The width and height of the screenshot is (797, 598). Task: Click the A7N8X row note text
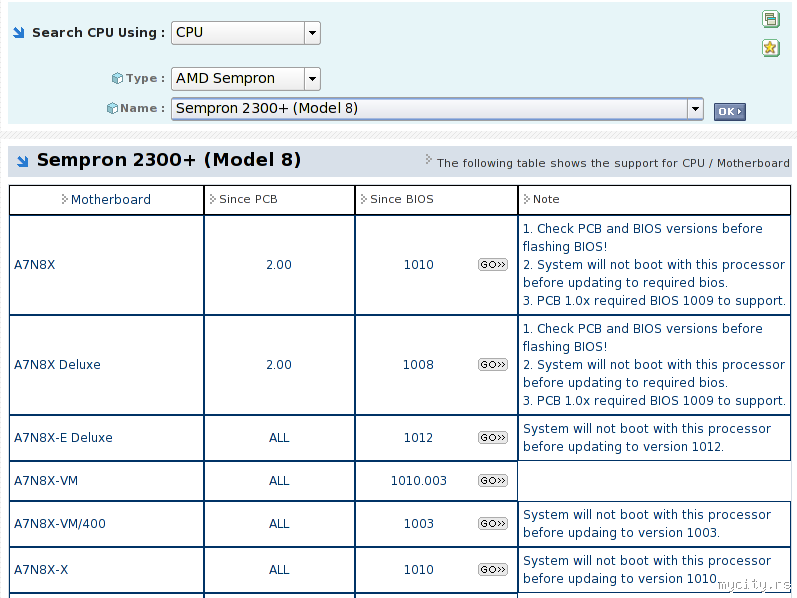tap(654, 264)
